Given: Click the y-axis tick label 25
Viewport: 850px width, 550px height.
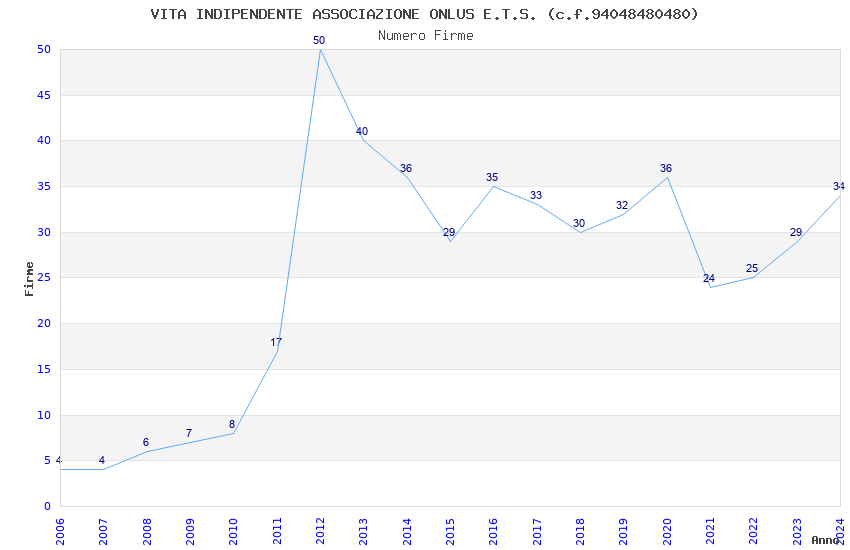Looking at the screenshot, I should (44, 277).
